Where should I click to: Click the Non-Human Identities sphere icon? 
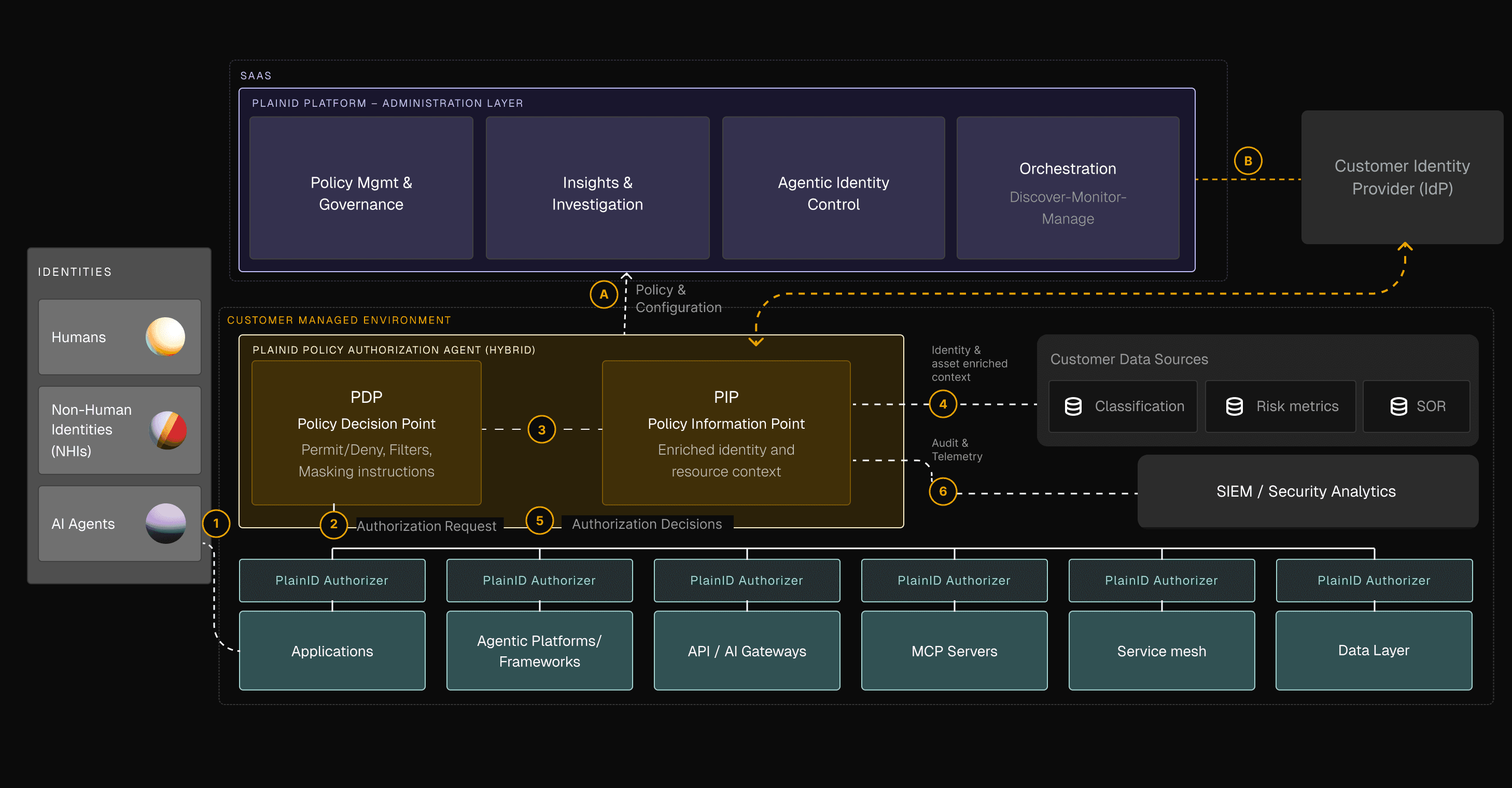[x=168, y=430]
